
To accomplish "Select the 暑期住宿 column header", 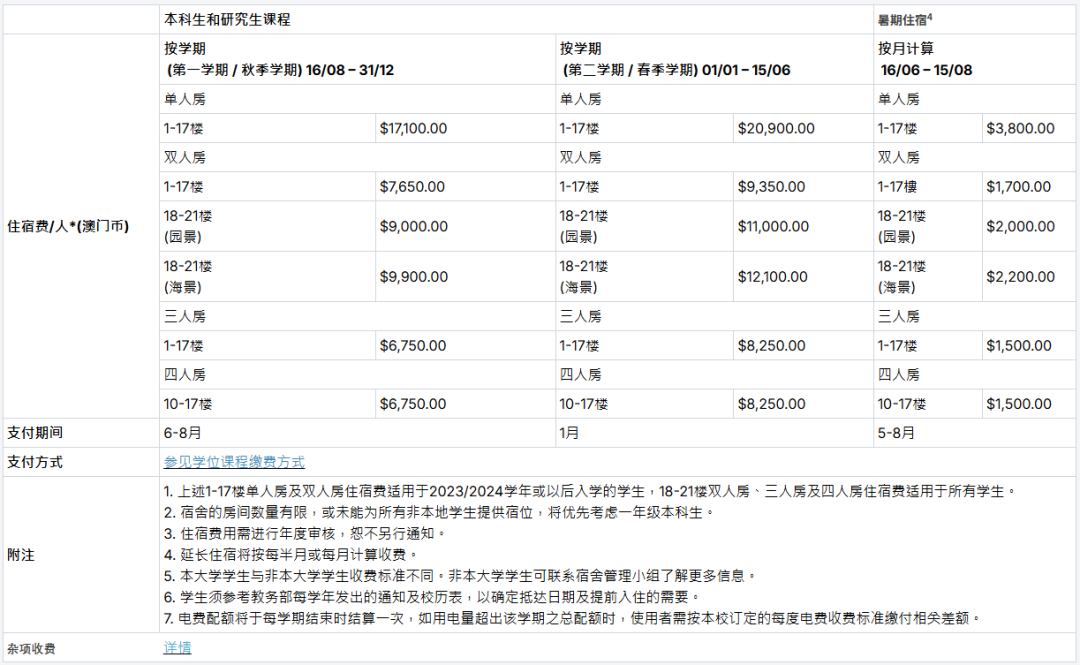I will click(904, 19).
